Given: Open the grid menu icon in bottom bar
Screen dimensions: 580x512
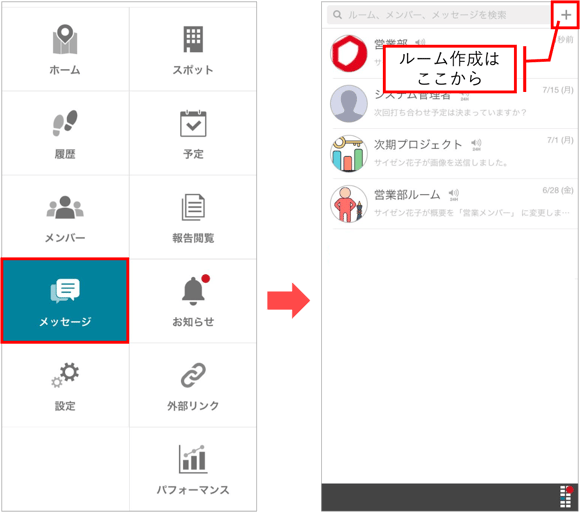Looking at the screenshot, I should pos(566,497).
